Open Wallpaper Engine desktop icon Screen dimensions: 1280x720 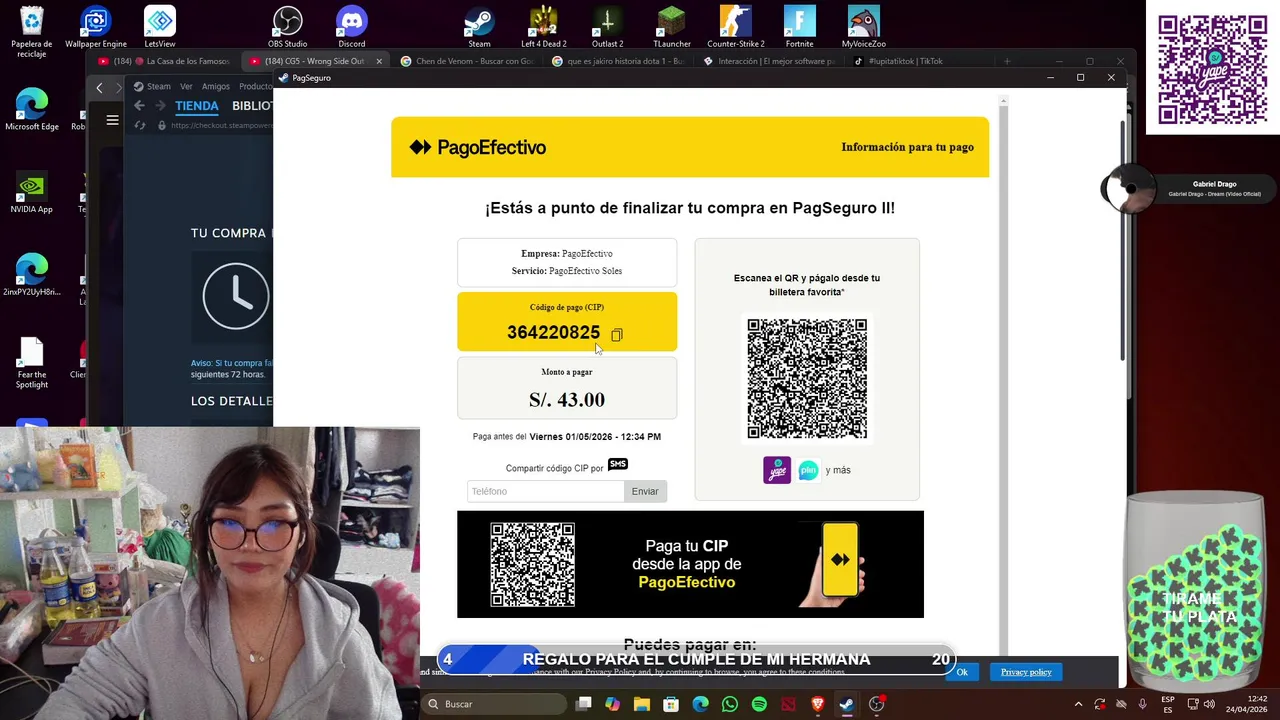[x=96, y=28]
